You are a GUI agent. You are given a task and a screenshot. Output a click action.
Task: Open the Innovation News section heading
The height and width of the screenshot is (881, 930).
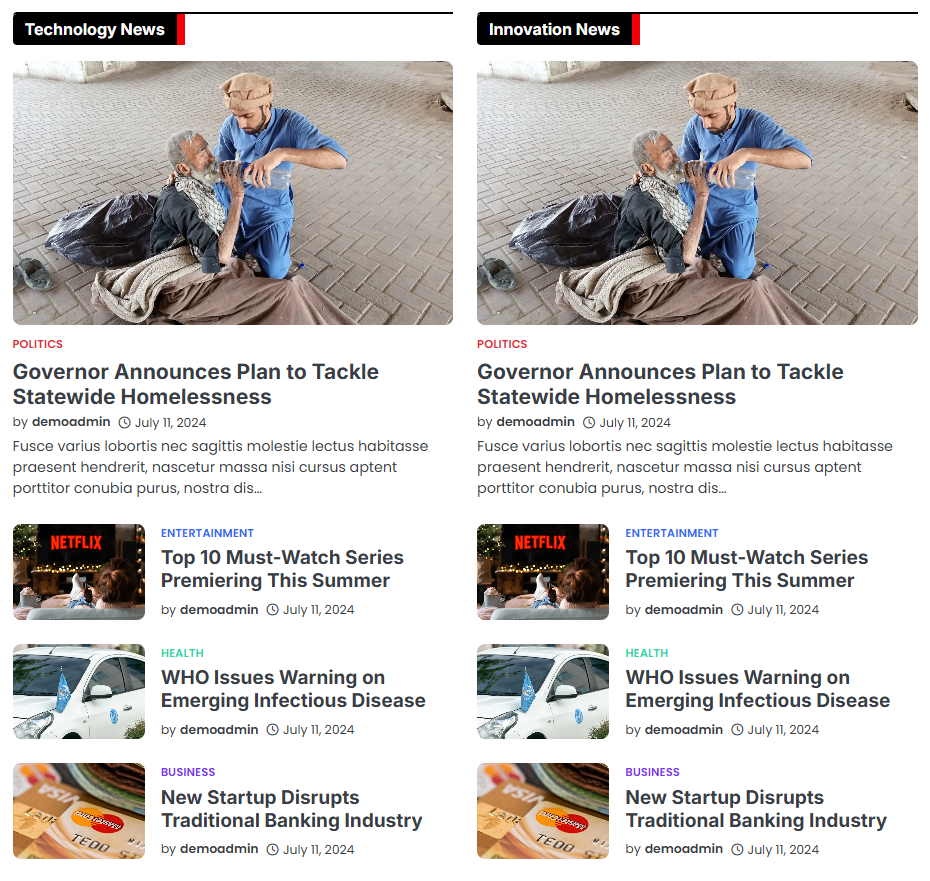pos(554,29)
